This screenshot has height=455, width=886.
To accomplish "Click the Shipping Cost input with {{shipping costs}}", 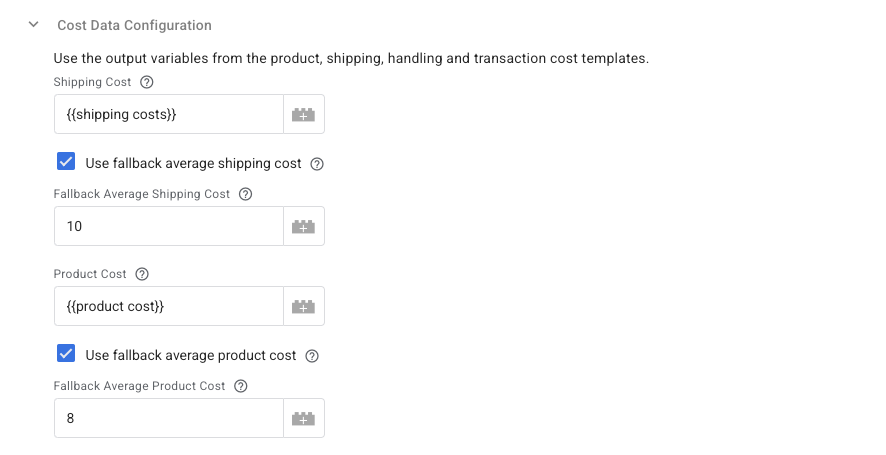I will tap(168, 114).
